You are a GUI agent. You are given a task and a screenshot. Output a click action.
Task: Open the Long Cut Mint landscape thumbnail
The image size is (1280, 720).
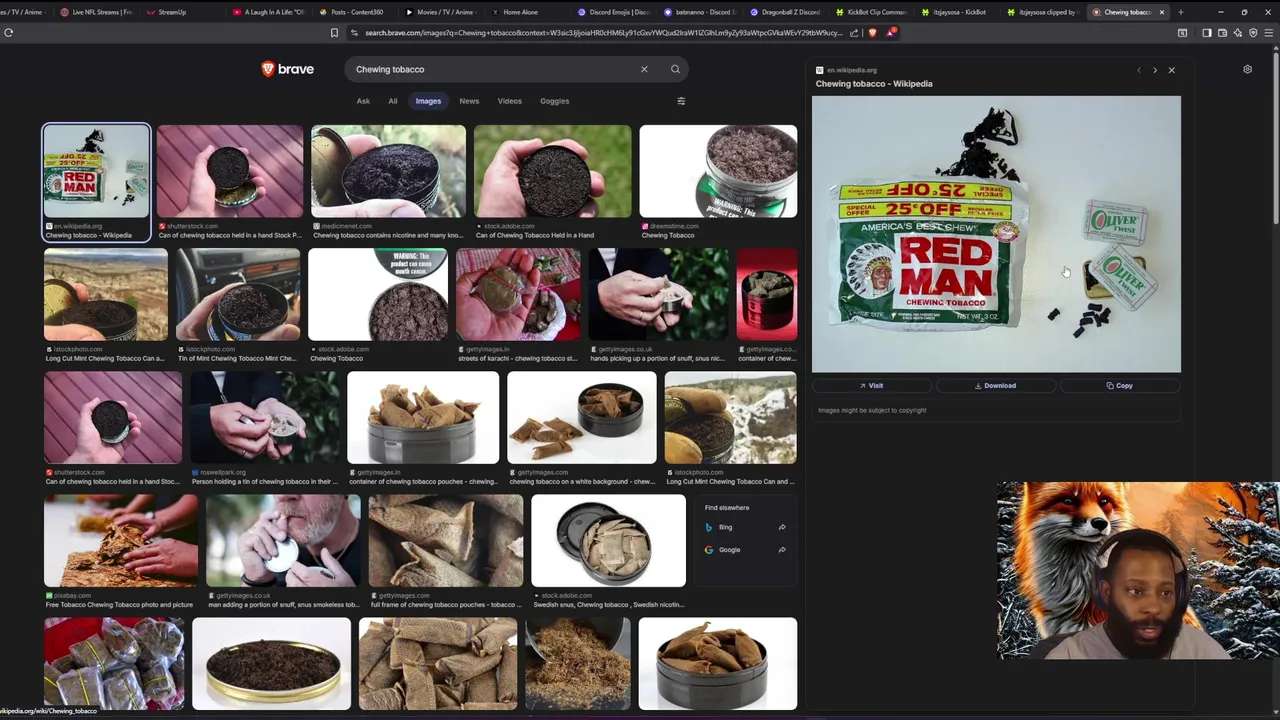click(106, 295)
